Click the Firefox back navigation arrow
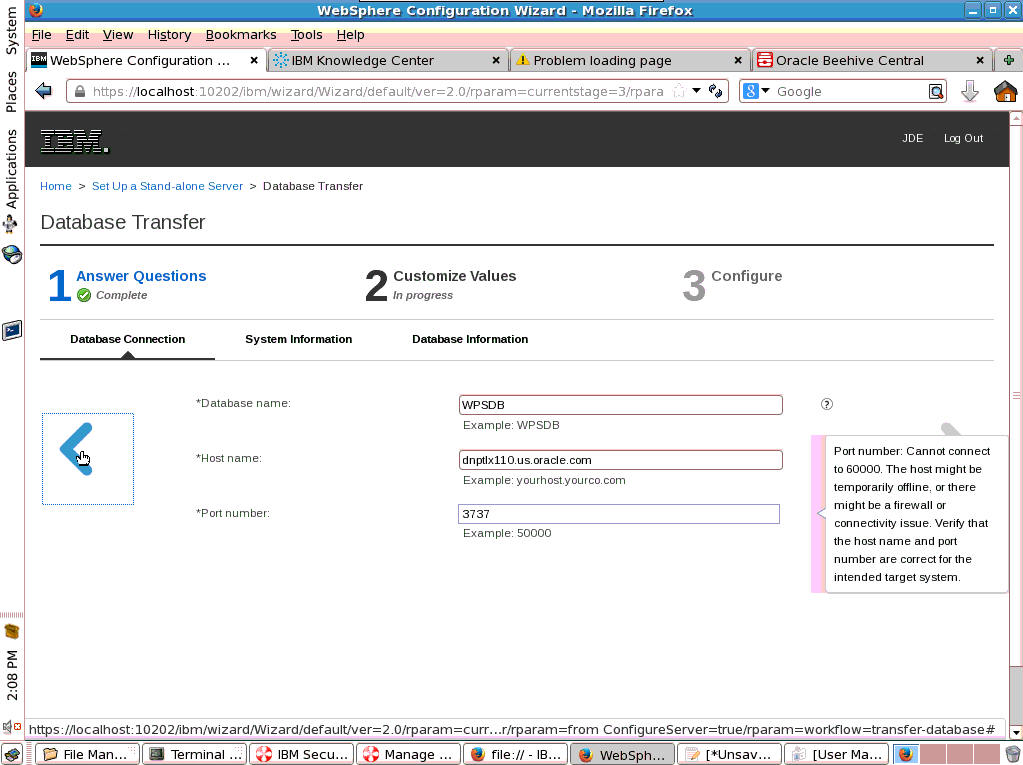This screenshot has height=765, width=1023. pos(43,91)
